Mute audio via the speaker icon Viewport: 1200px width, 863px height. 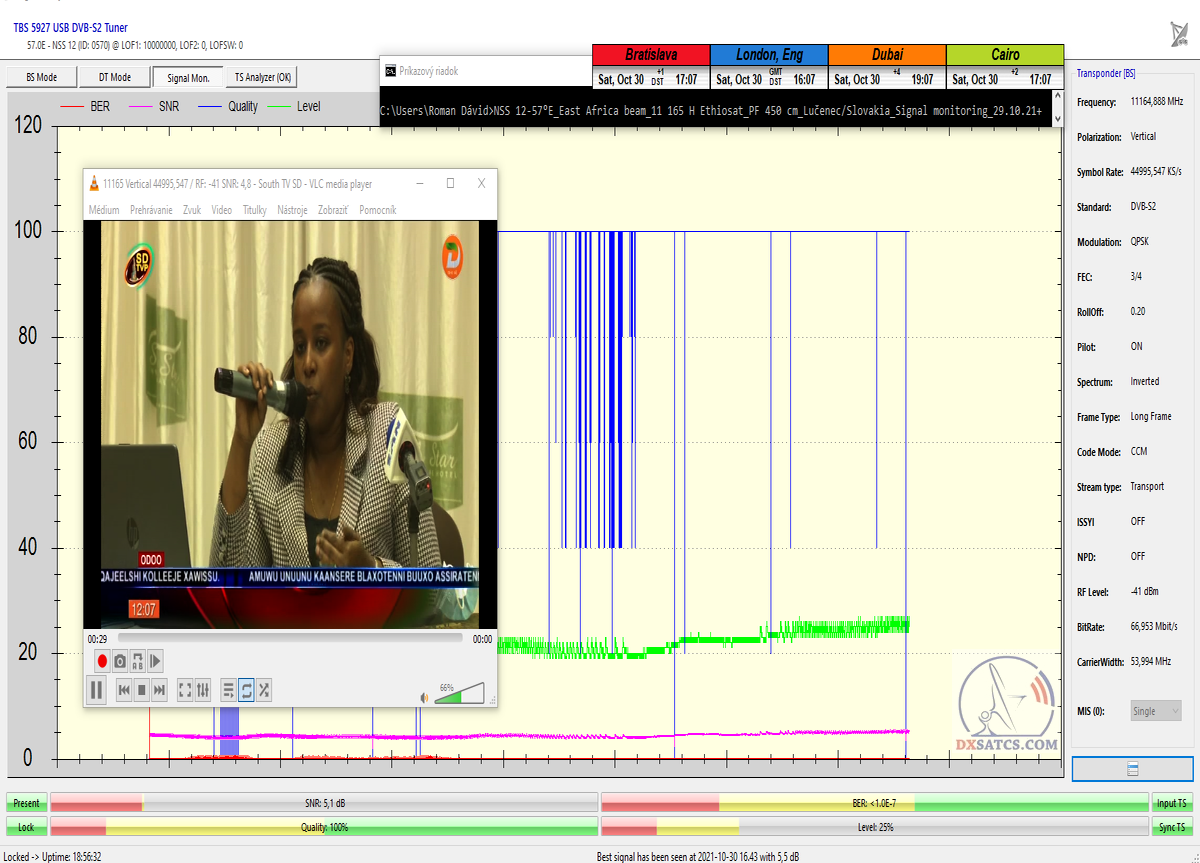424,697
